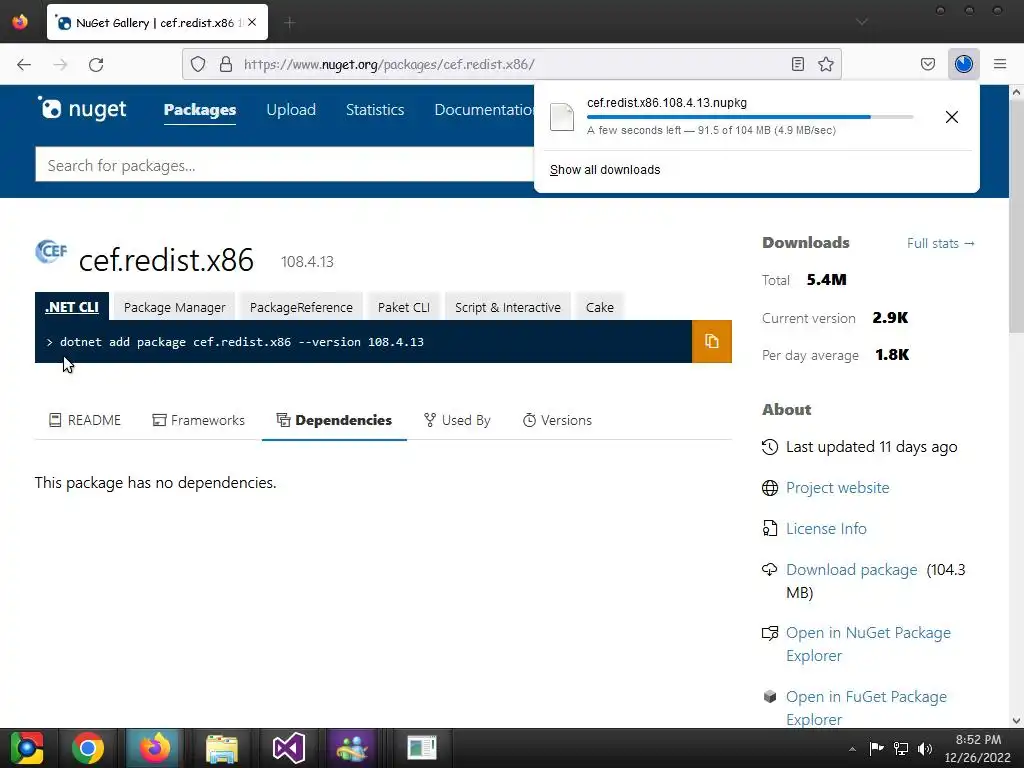Click the Firefox taskbar icon
Image resolution: width=1024 pixels, height=768 pixels.
click(x=155, y=748)
